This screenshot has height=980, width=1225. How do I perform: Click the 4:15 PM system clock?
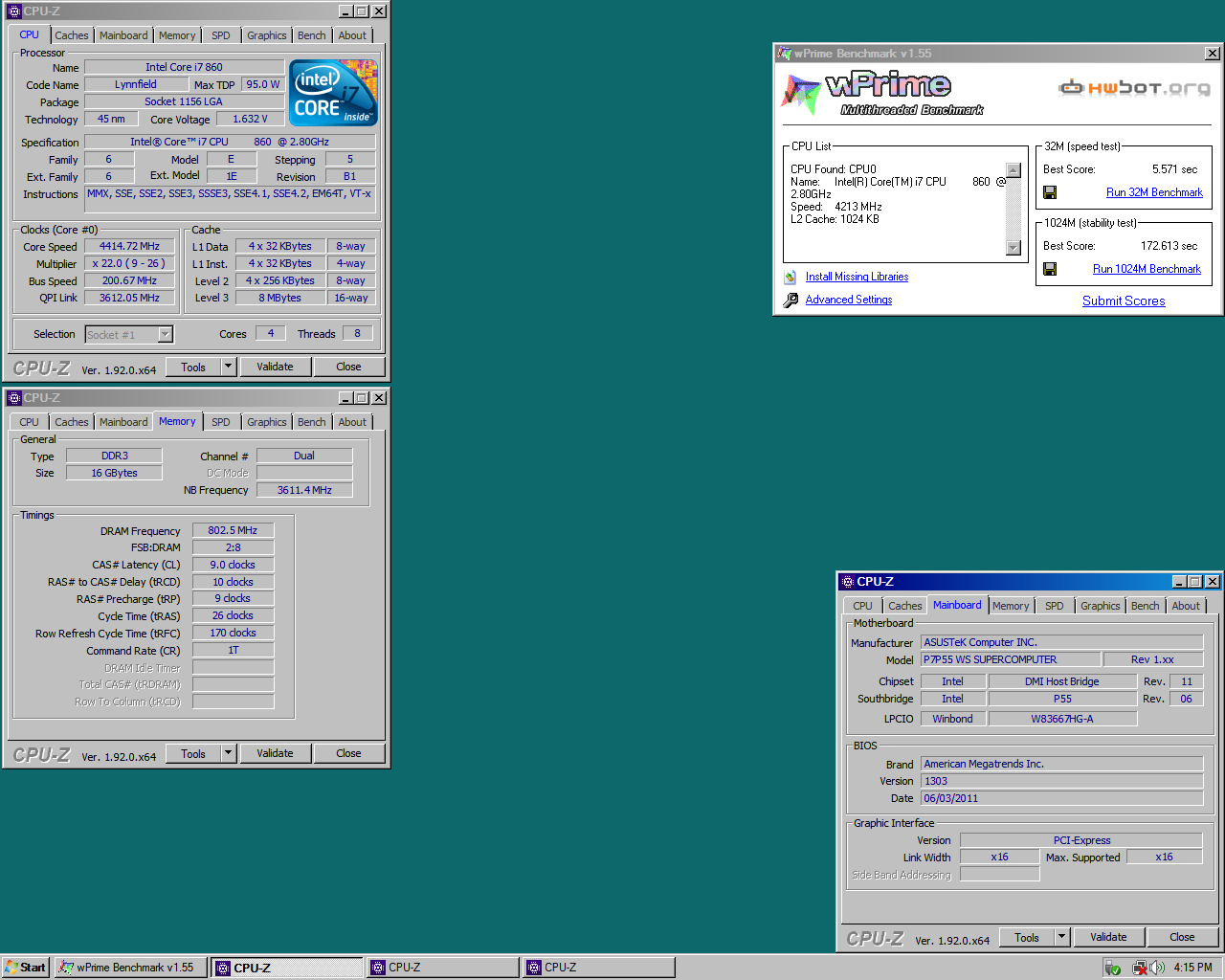pos(1192,968)
